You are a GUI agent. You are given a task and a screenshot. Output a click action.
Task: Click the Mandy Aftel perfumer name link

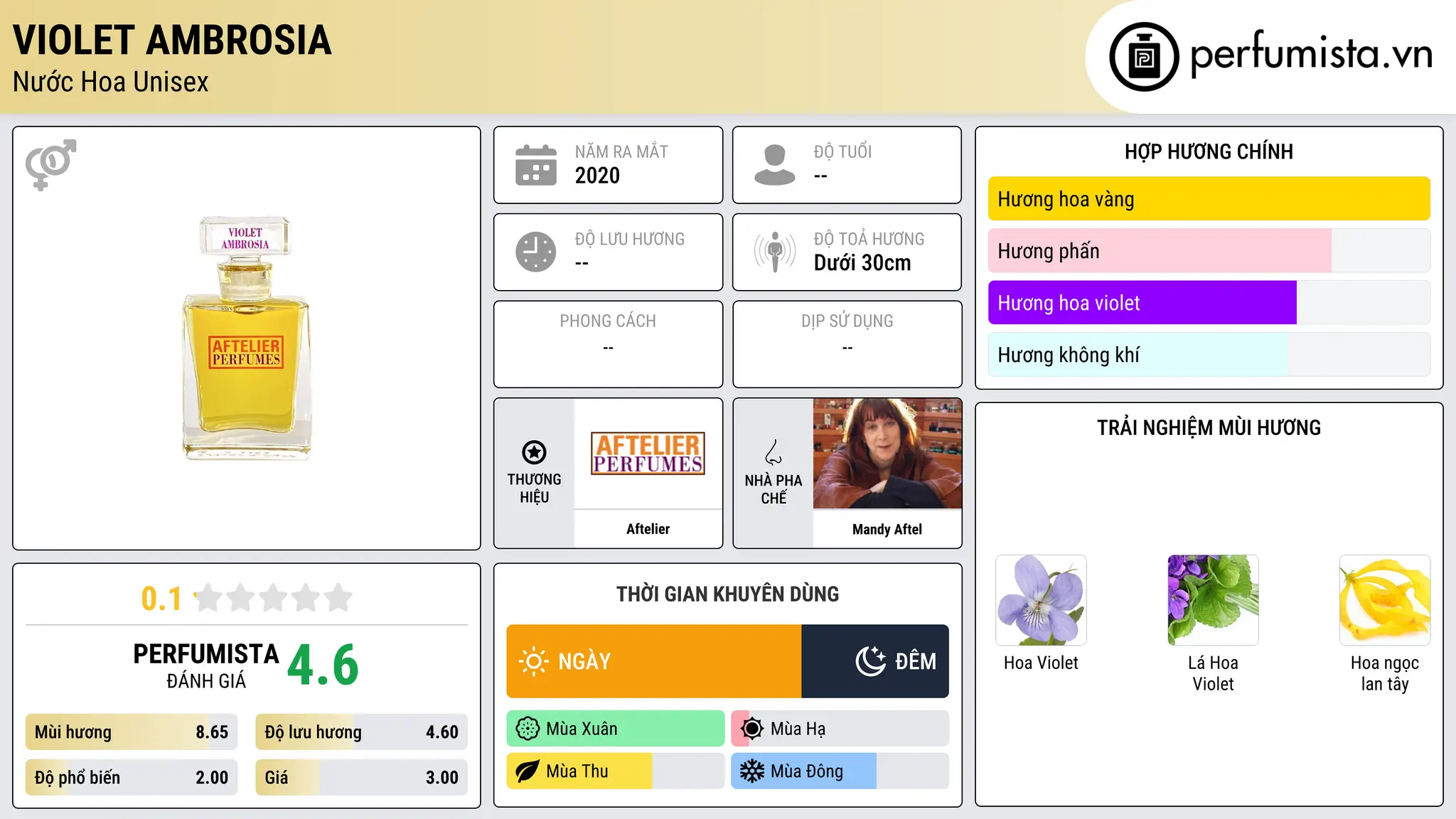click(887, 529)
